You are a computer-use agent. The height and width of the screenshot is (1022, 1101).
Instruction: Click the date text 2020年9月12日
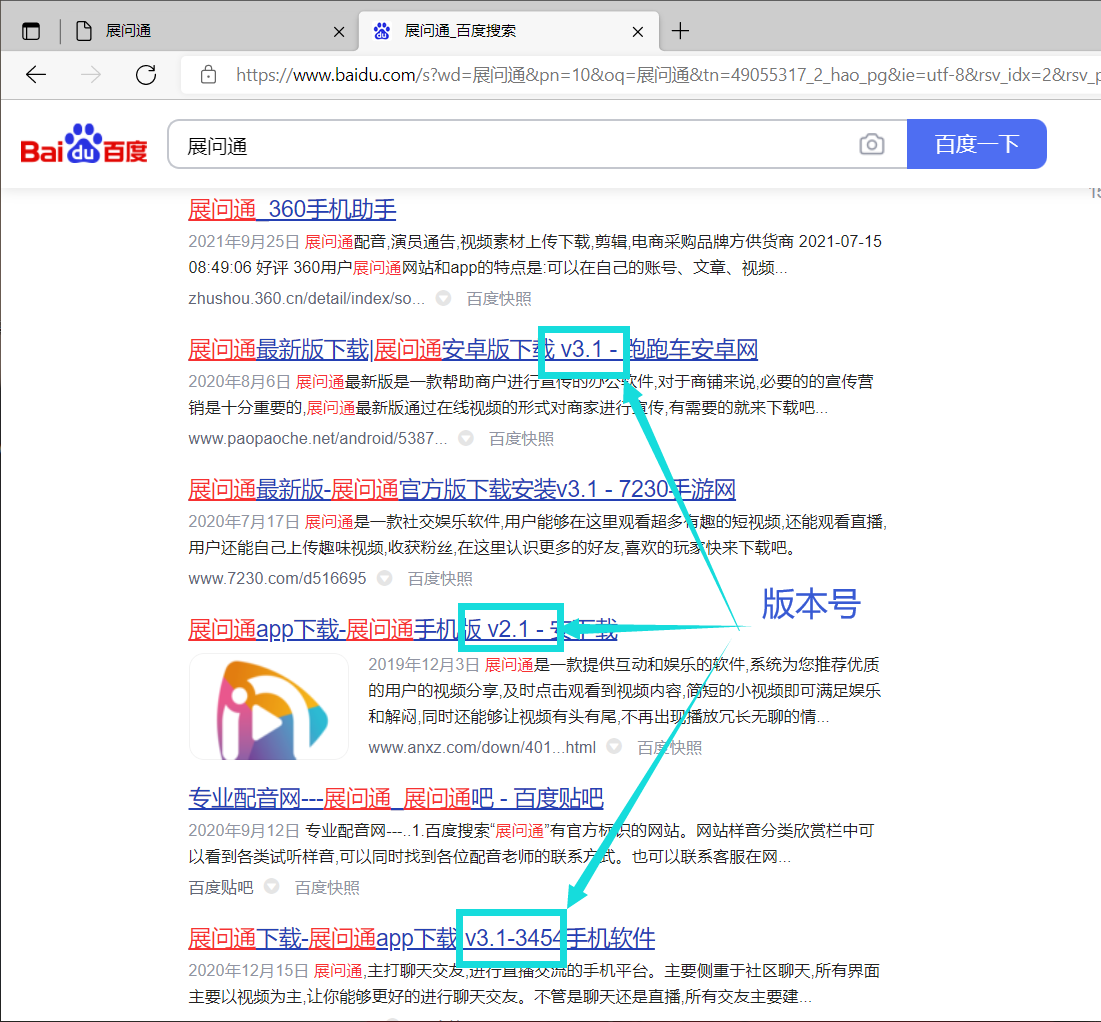tap(244, 831)
